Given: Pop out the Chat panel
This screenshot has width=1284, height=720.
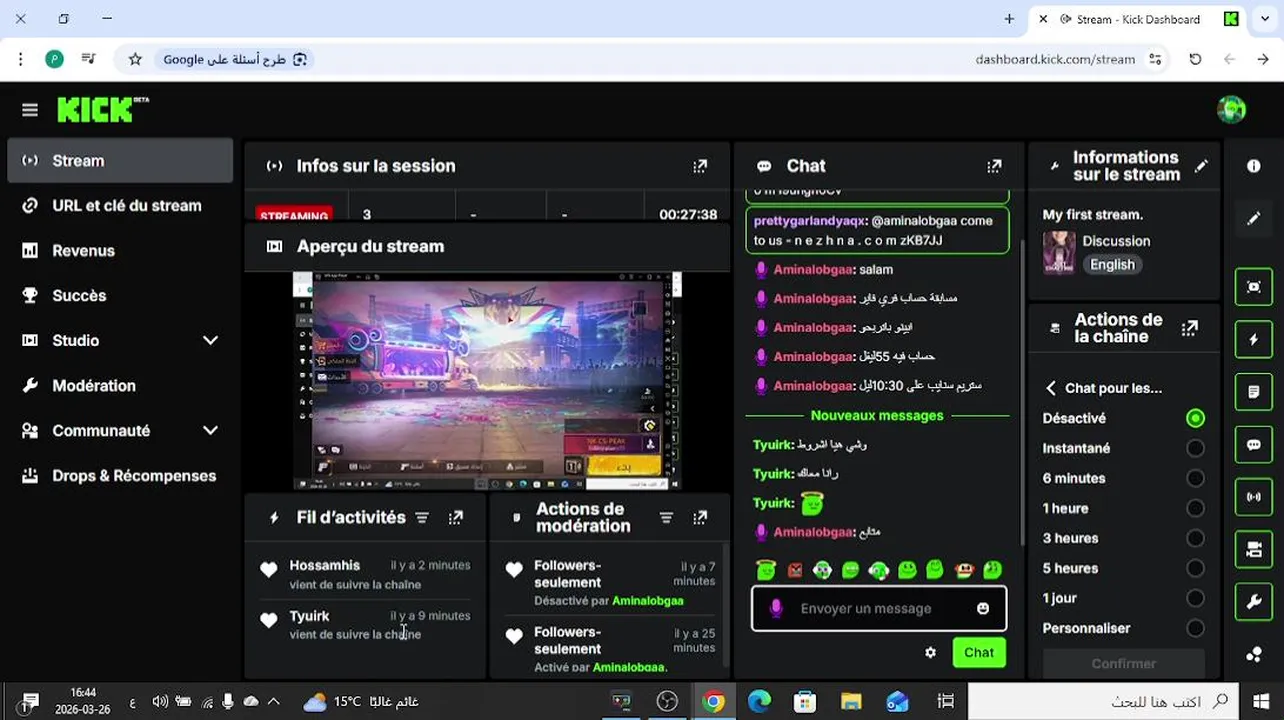Looking at the screenshot, I should [x=994, y=166].
